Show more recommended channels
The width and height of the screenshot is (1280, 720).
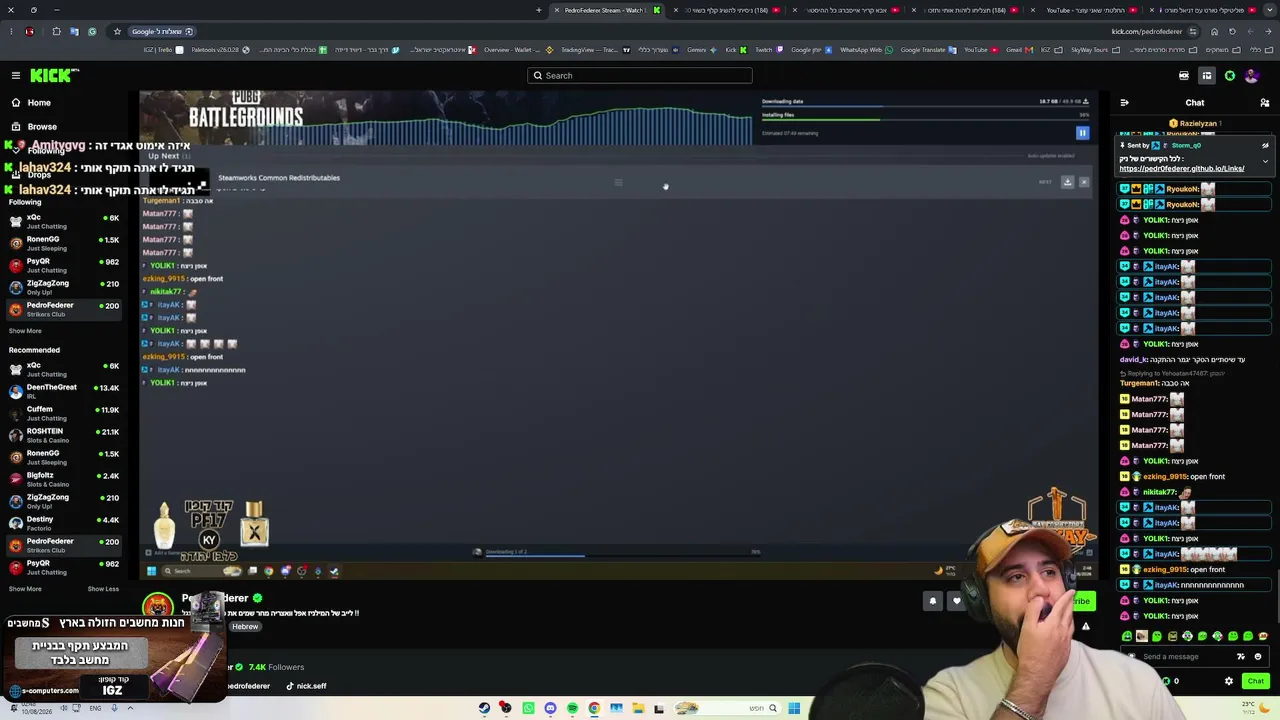pyautogui.click(x=25, y=589)
